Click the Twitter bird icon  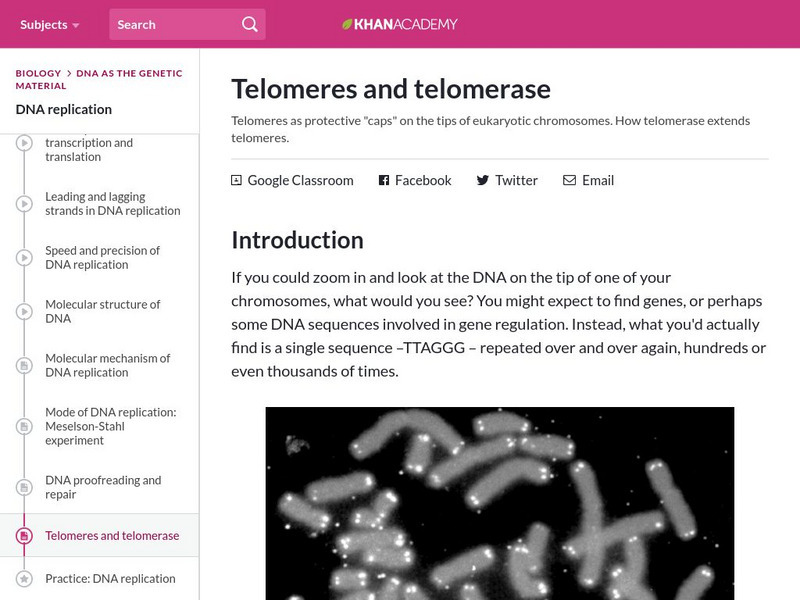click(x=482, y=180)
